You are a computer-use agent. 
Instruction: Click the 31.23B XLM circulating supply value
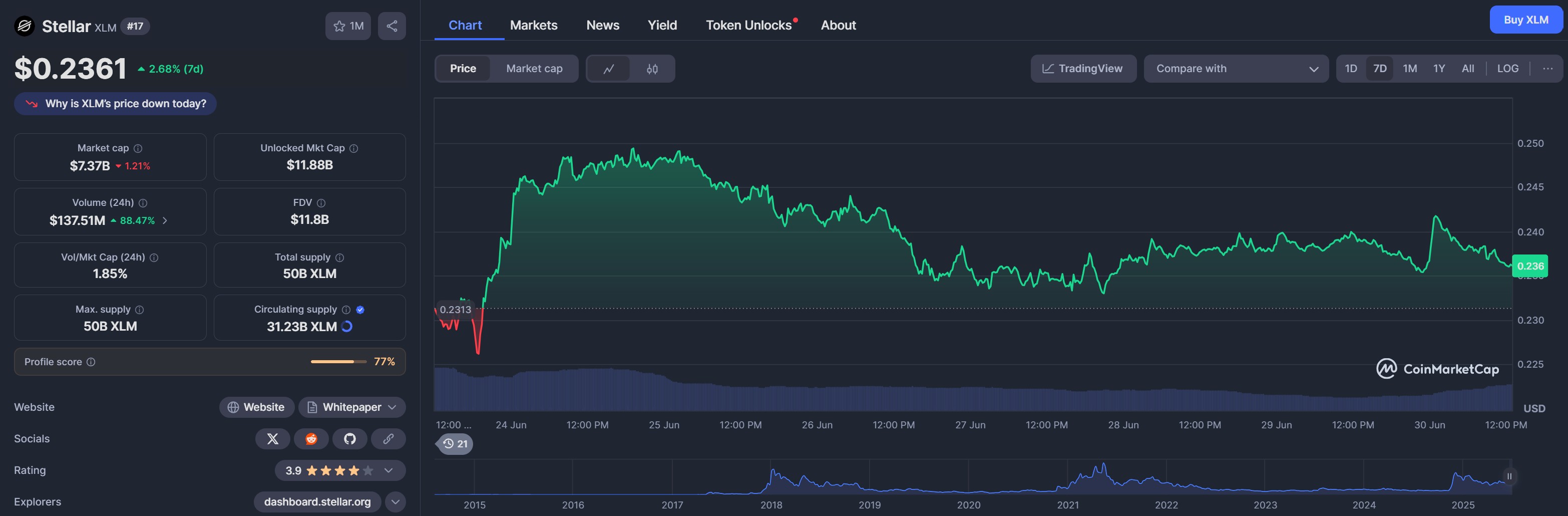click(x=302, y=327)
